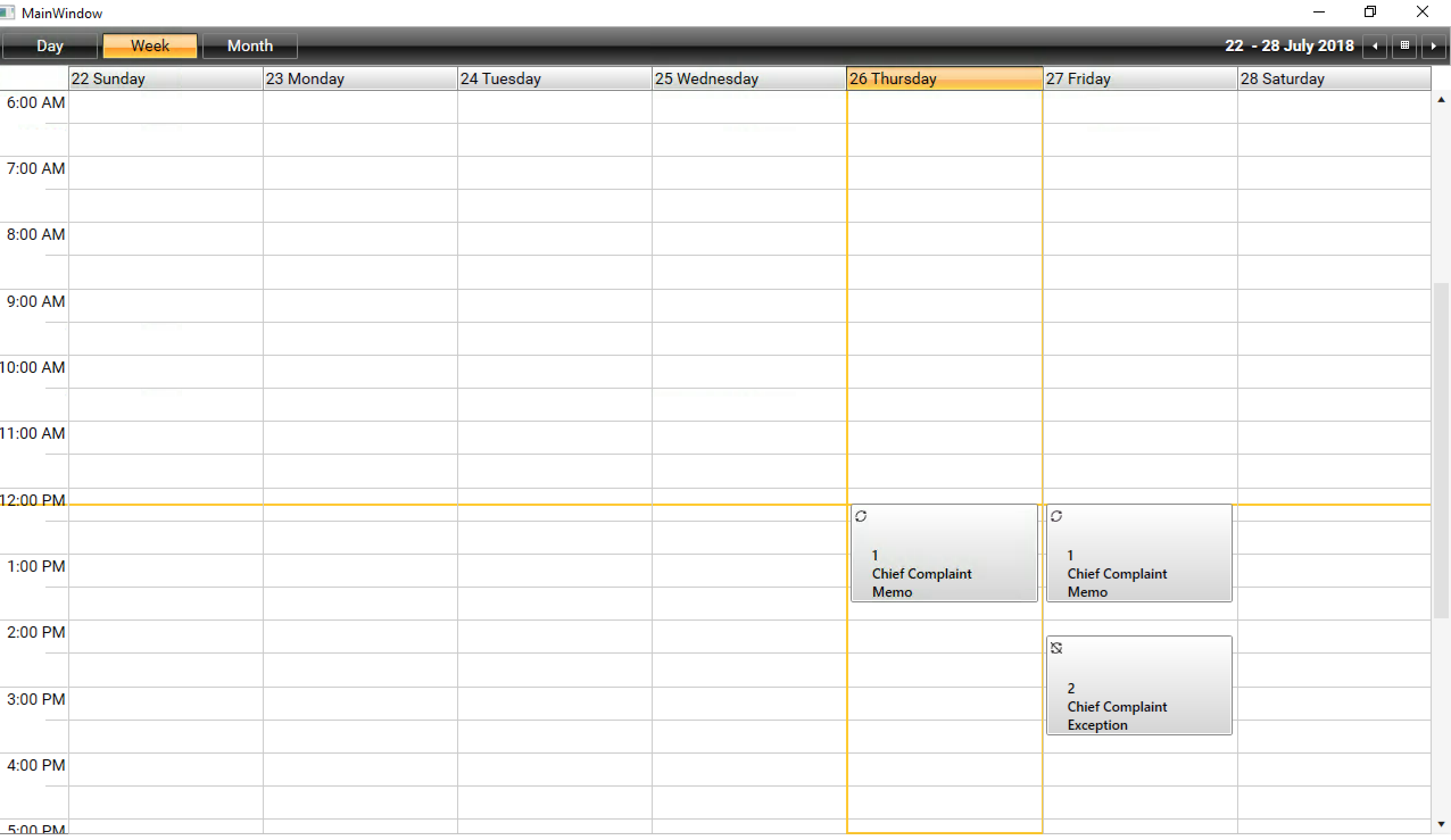Select the 22 Sunday column header
This screenshot has width=1451, height=840.
165,79
